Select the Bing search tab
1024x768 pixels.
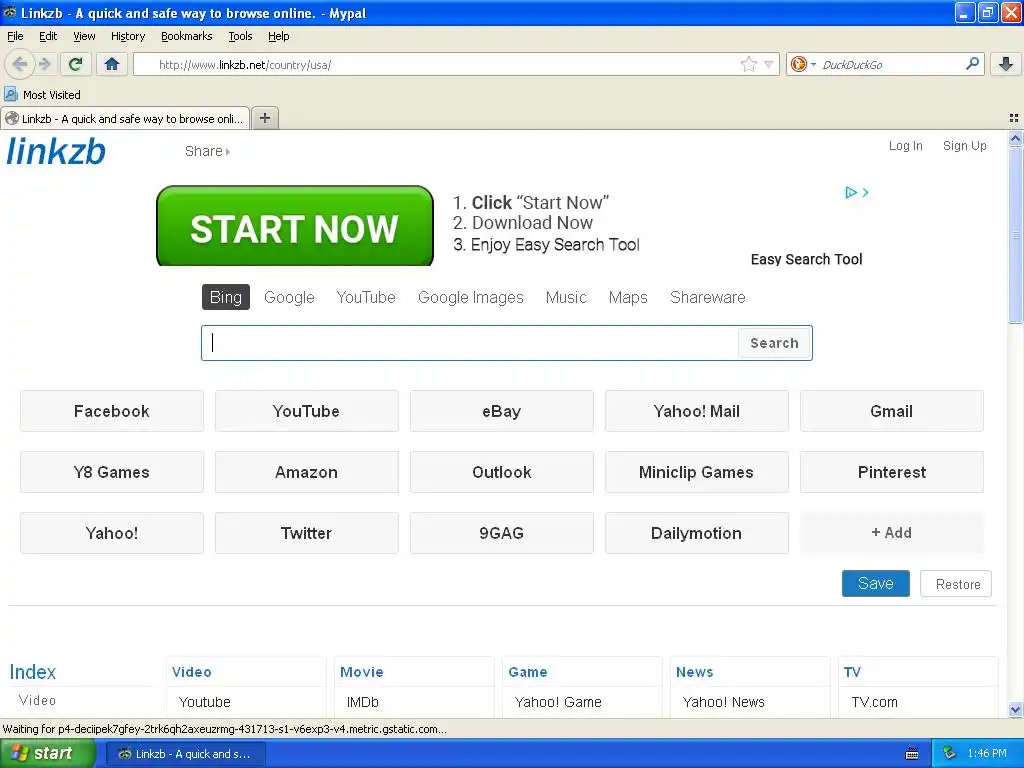pyautogui.click(x=225, y=297)
